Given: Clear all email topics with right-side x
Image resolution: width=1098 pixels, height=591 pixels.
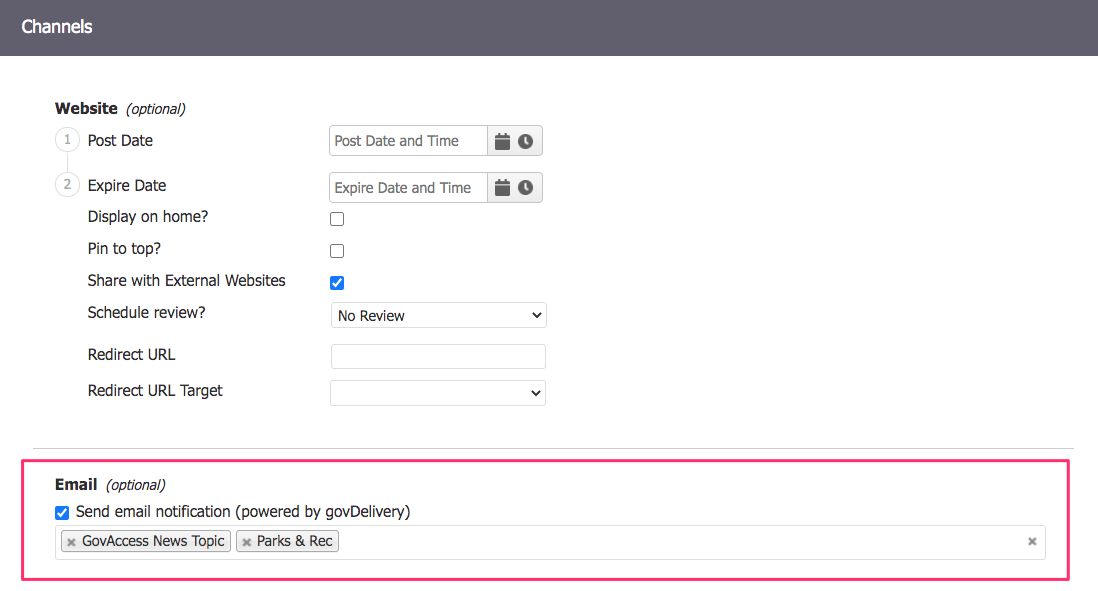Looking at the screenshot, I should pos(1032,541).
